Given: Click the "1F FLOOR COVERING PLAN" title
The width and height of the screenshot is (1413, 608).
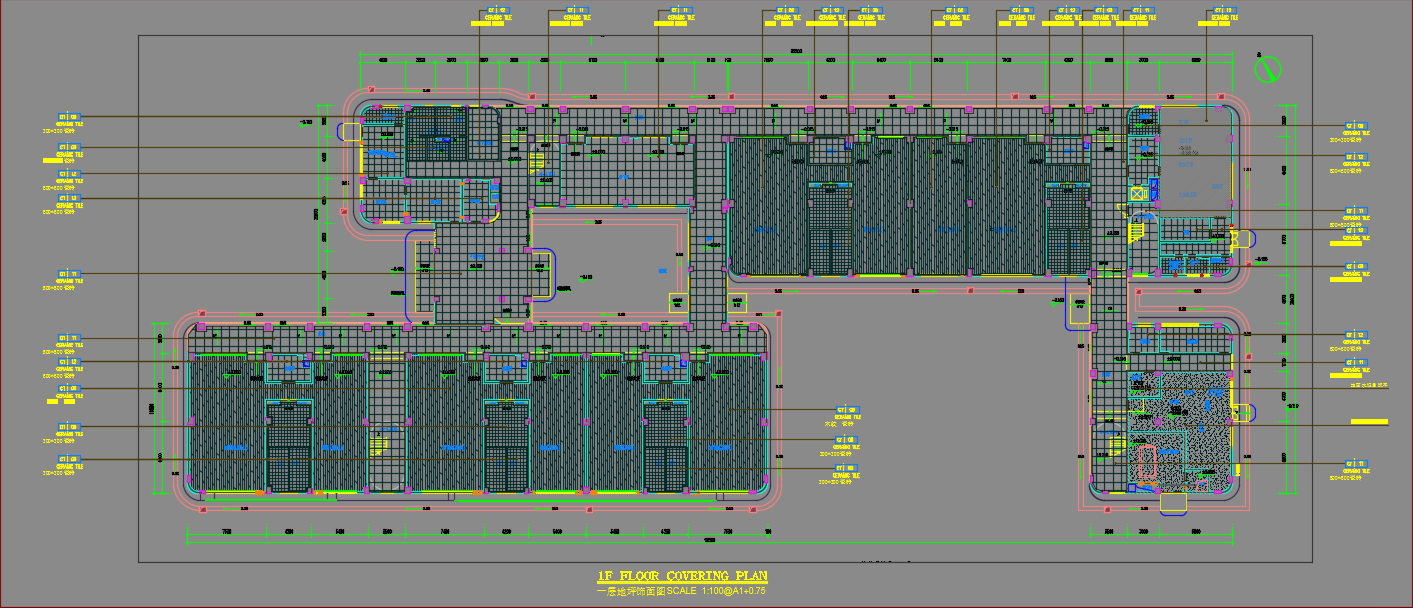Looking at the screenshot, I should pos(682,576).
